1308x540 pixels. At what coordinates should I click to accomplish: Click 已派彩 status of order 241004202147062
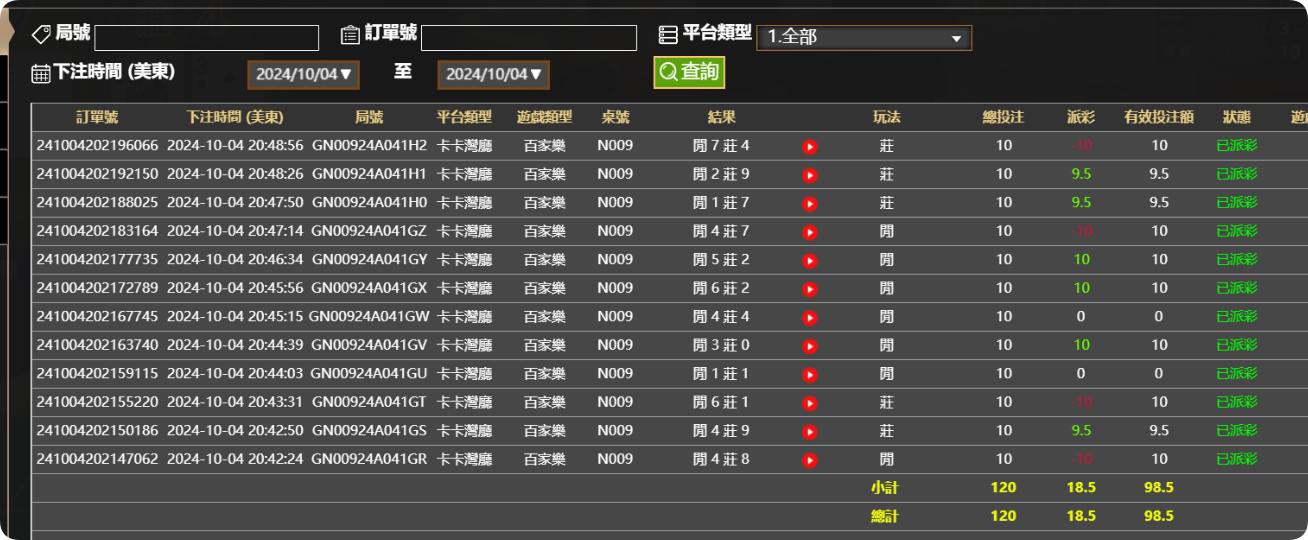pyautogui.click(x=1237, y=459)
